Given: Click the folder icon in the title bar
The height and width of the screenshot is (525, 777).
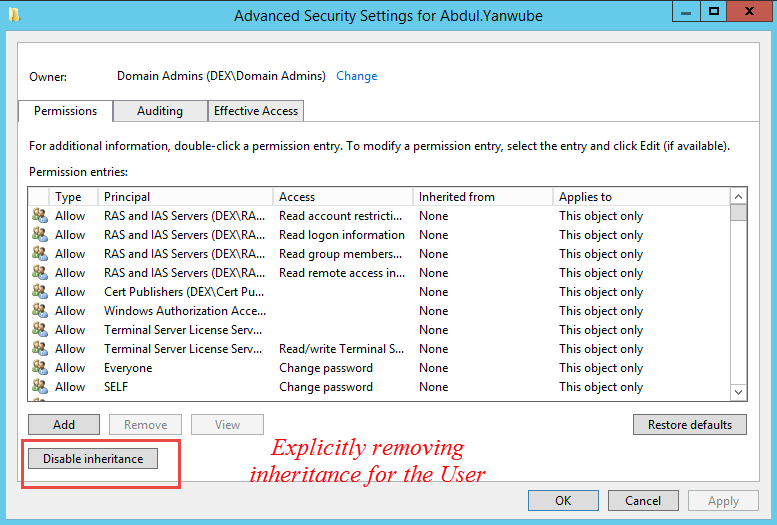Looking at the screenshot, I should coord(12,15).
